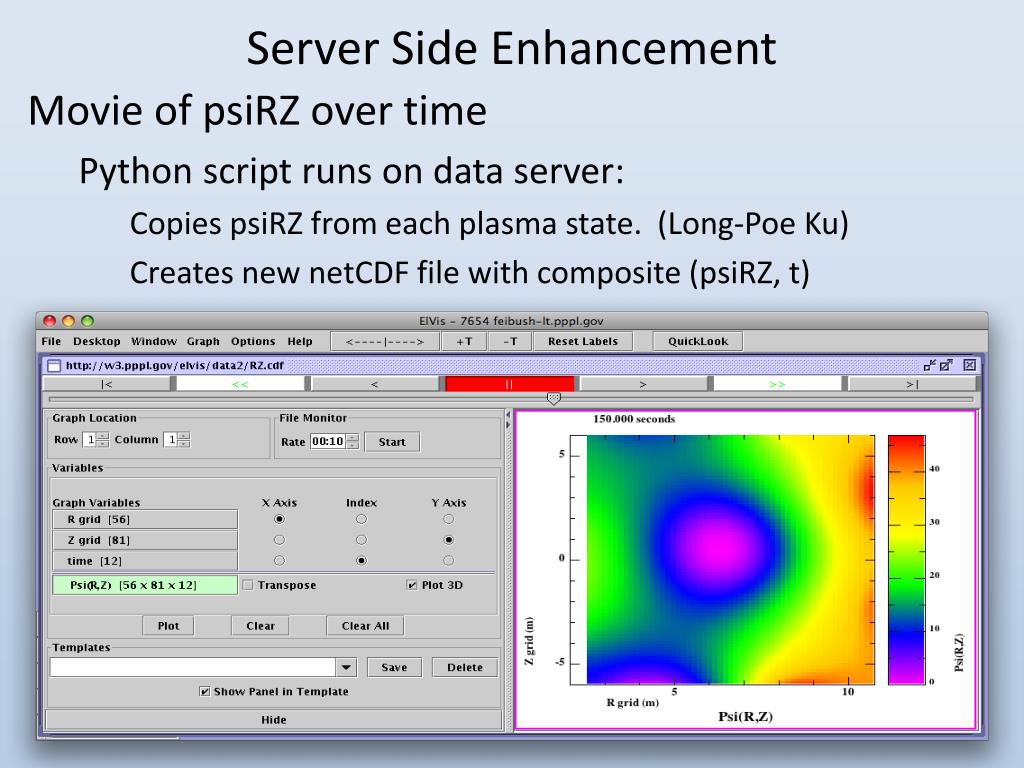Select the R grid [56] variable

click(145, 520)
